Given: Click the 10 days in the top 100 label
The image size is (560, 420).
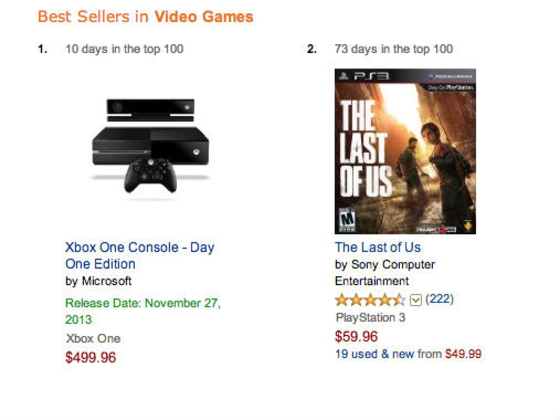Looking at the screenshot, I should (x=124, y=49).
